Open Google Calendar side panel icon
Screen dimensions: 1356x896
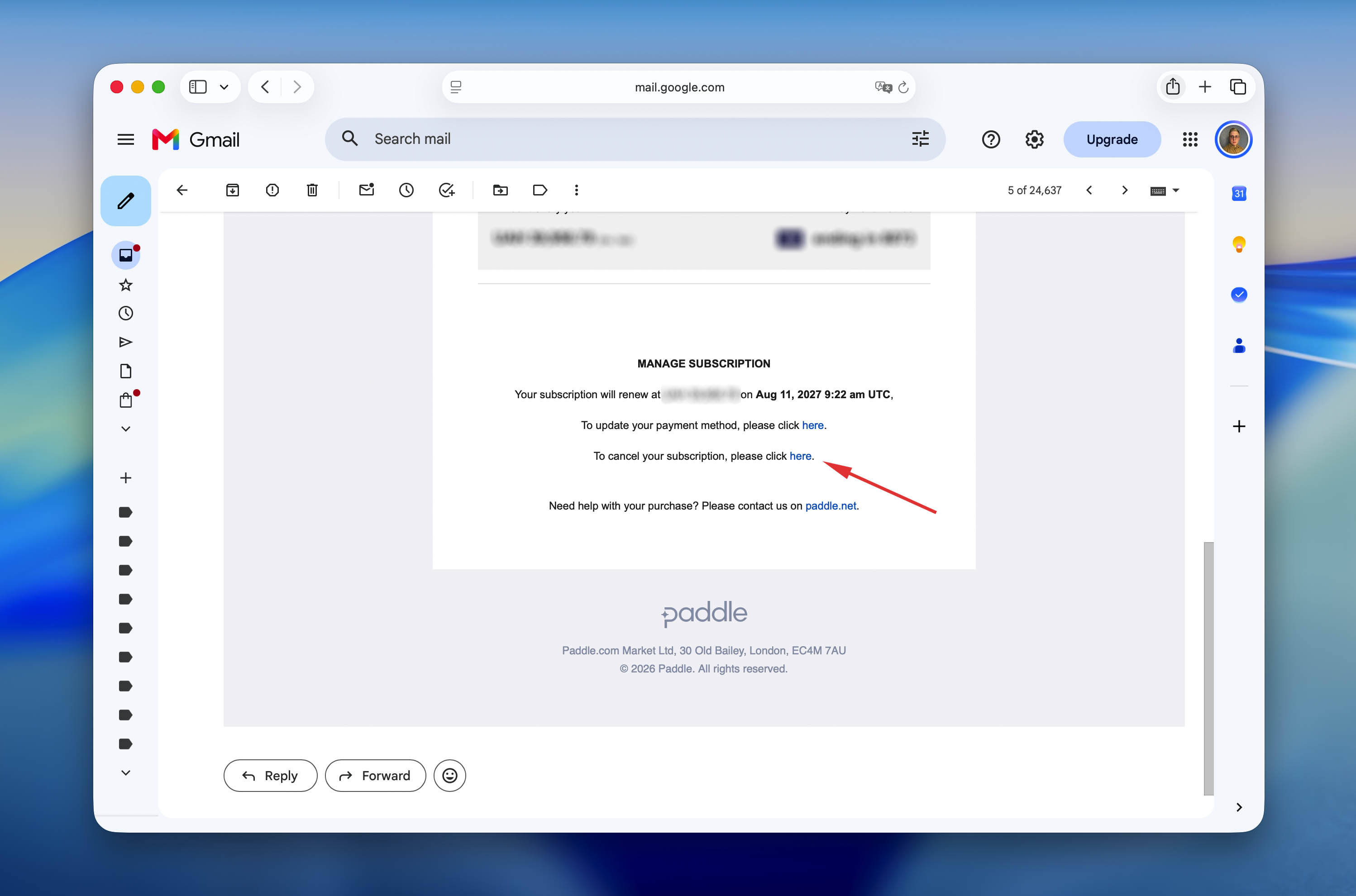pos(1239,194)
